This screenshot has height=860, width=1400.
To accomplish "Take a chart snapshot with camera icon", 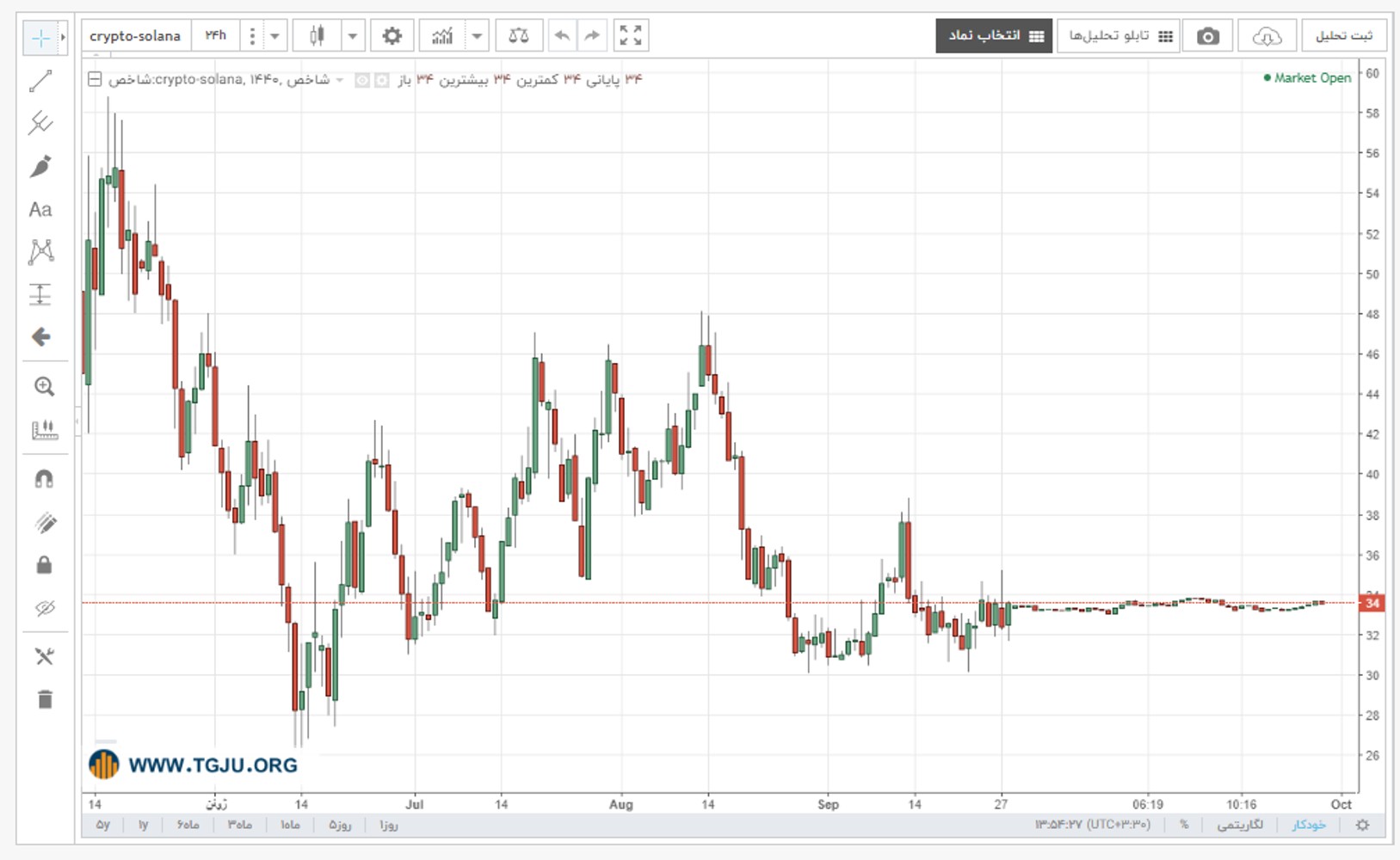I will 1207,36.
